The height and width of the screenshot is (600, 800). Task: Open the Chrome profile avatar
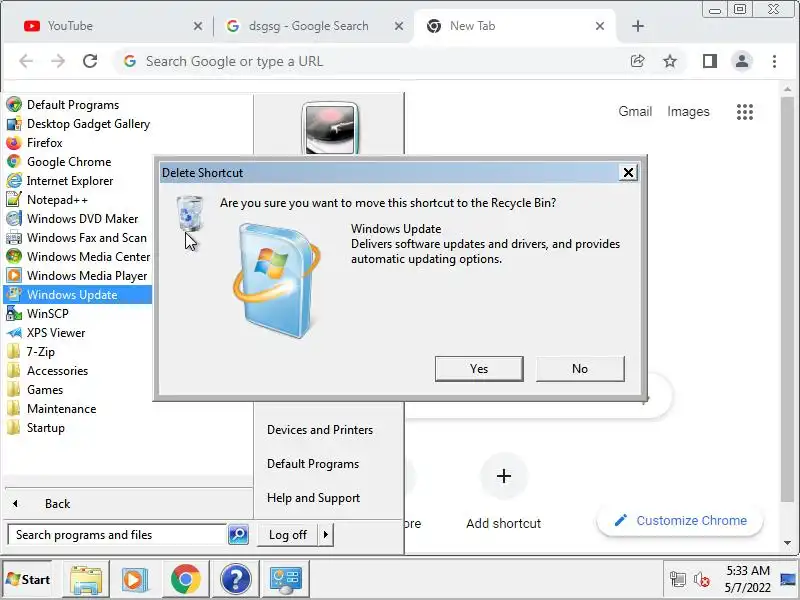pyautogui.click(x=742, y=61)
